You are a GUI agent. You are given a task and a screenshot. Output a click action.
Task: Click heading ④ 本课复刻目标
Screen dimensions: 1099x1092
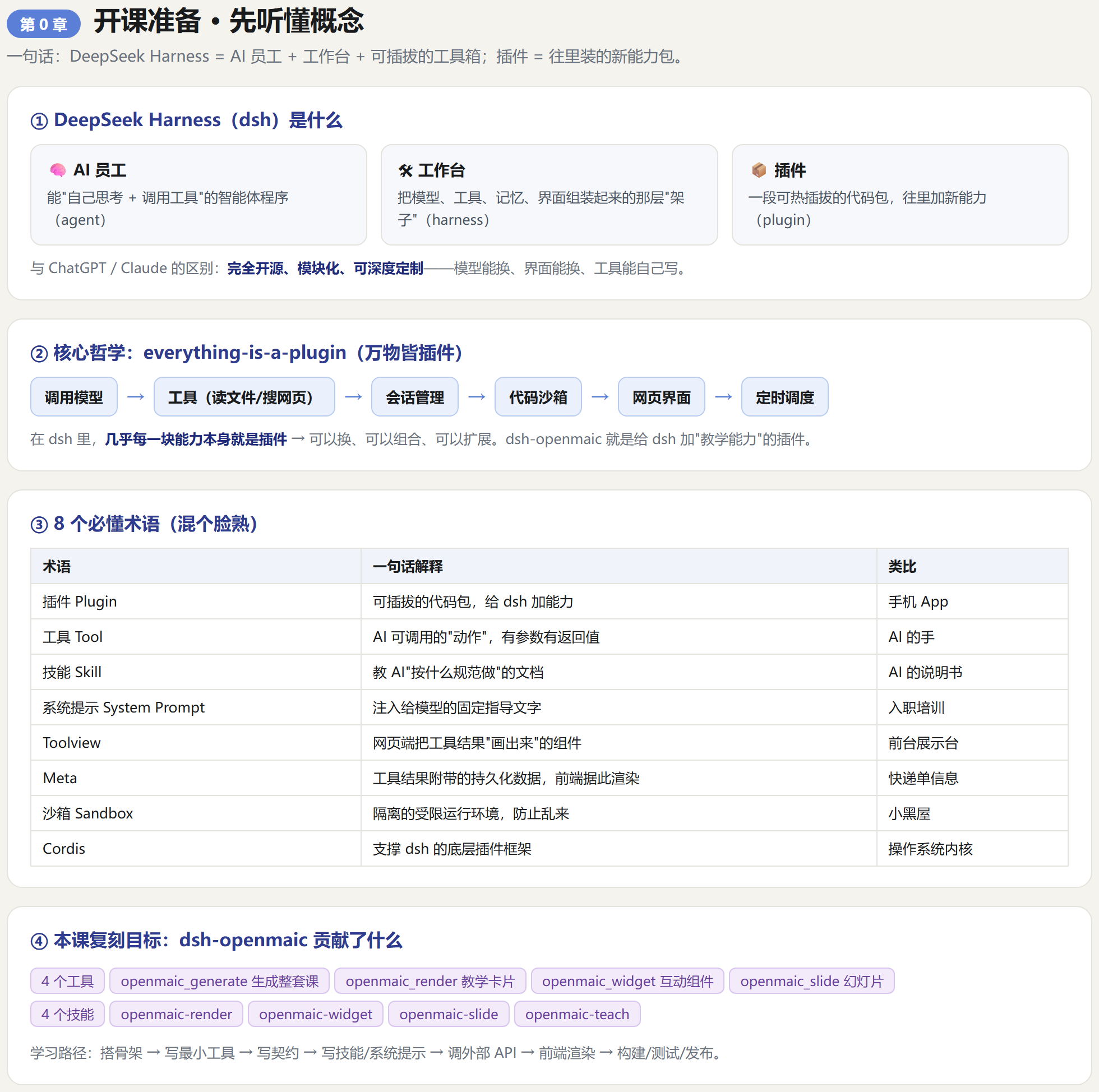click(216, 940)
